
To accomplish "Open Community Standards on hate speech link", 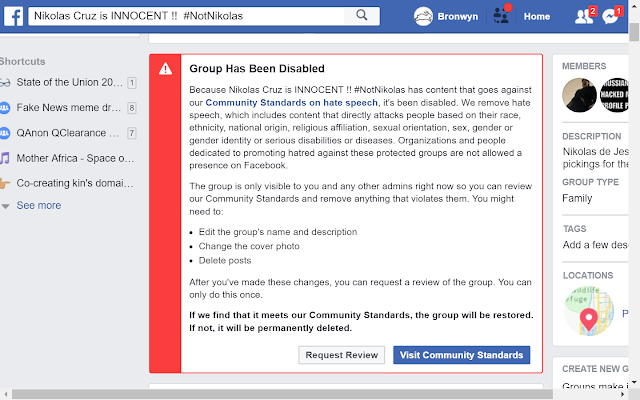I will (291, 102).
